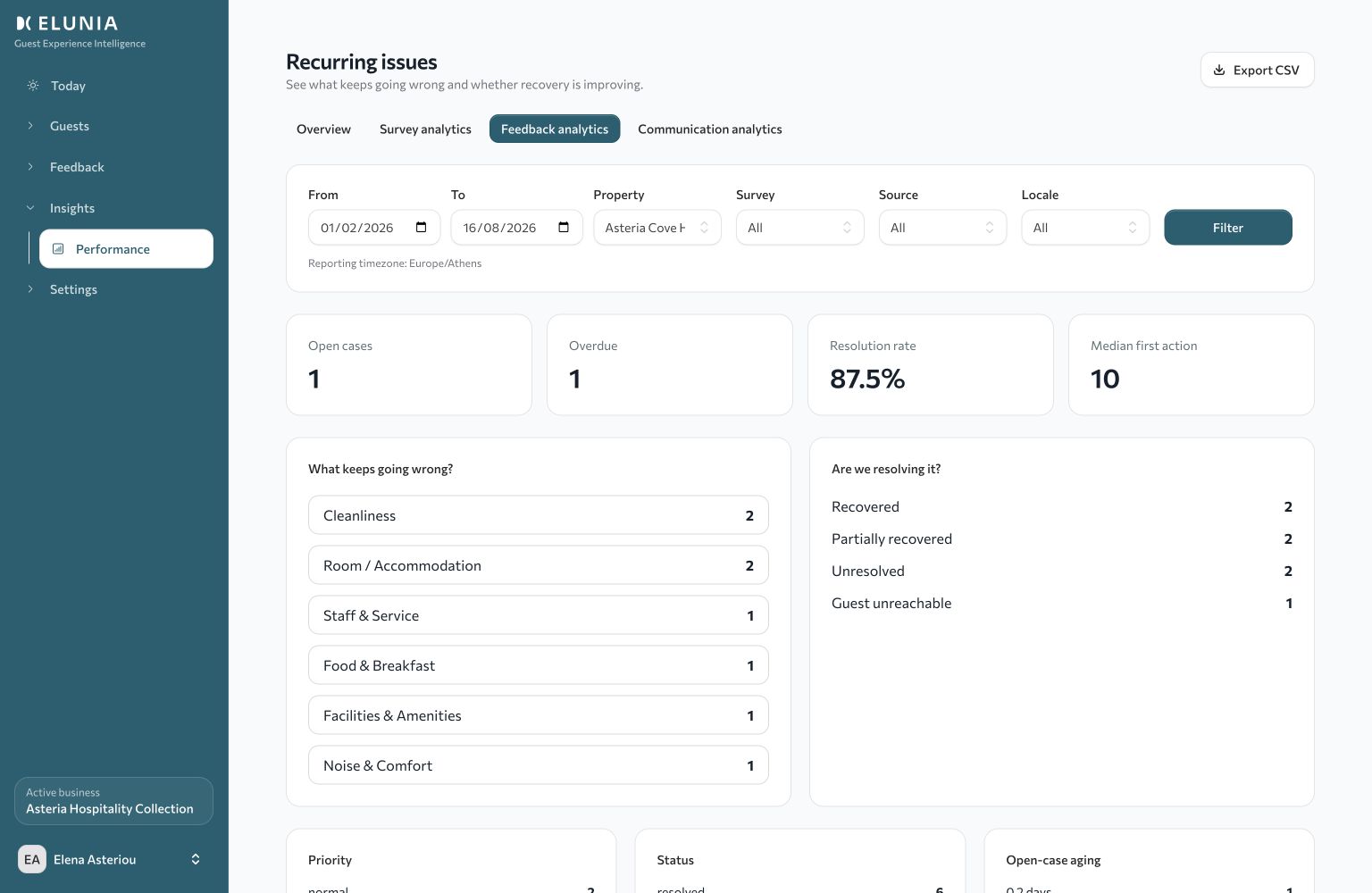The image size is (1372, 893).
Task: Open the Locale dropdown
Action: 1085,228
